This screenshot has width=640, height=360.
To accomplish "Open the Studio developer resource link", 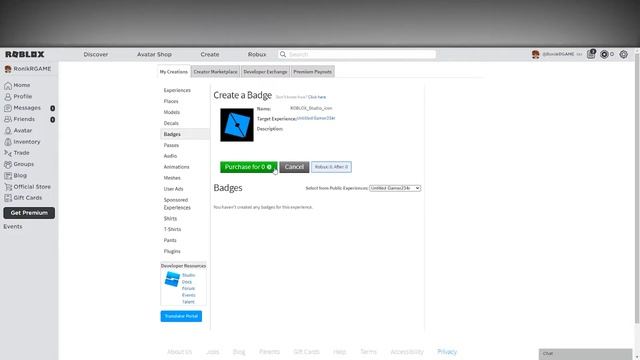I will (188, 275).
